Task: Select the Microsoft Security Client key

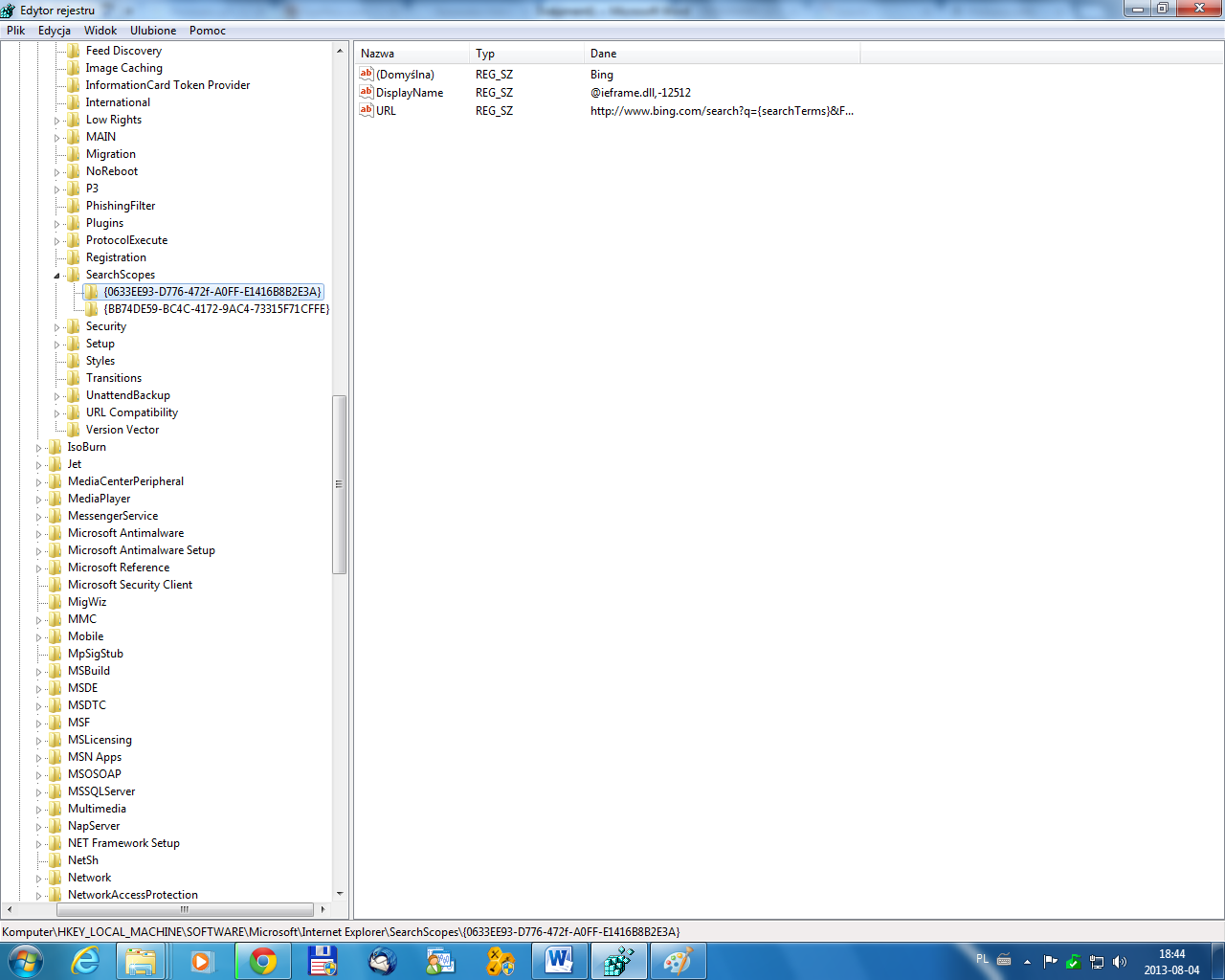Action: coord(130,585)
